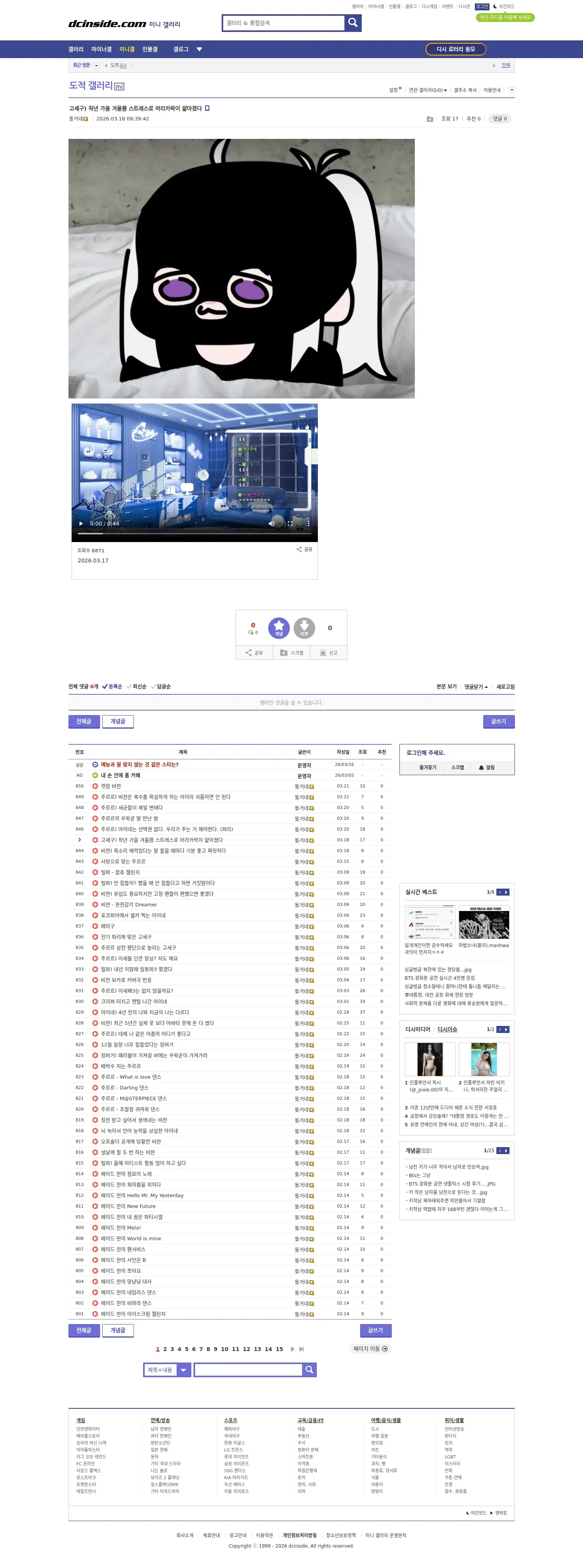This screenshot has height=1568, width=583.
Task: Click 디시미디어 panel next arrow
Action: click(506, 1029)
